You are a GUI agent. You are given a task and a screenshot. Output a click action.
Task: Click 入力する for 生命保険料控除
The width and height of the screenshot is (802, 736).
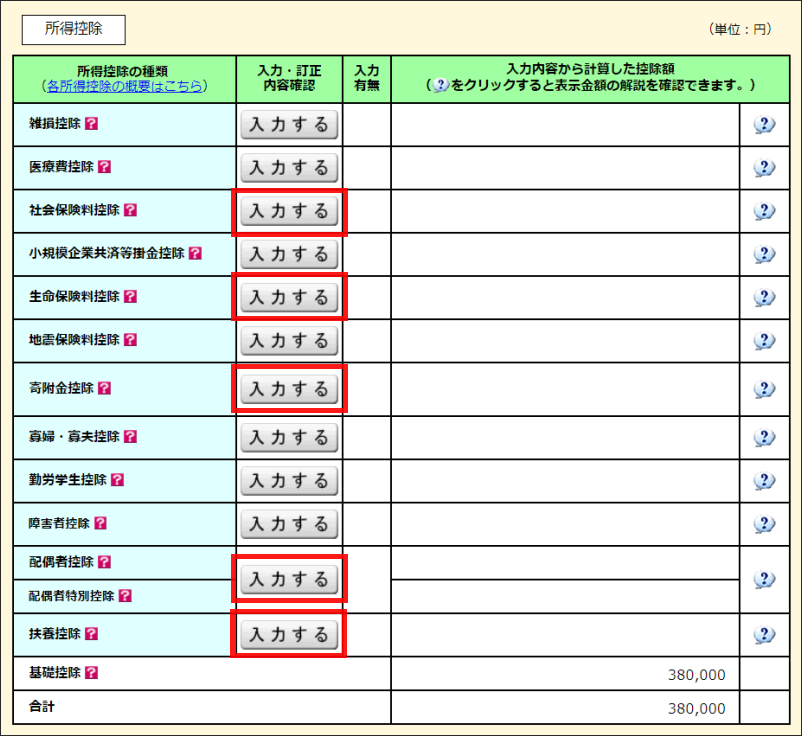(289, 297)
